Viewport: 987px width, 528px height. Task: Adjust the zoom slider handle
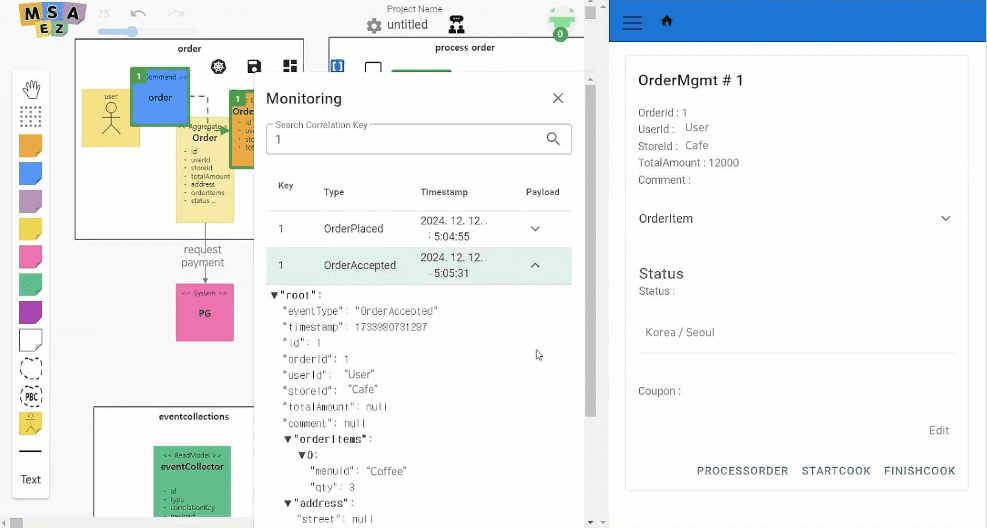tap(132, 32)
